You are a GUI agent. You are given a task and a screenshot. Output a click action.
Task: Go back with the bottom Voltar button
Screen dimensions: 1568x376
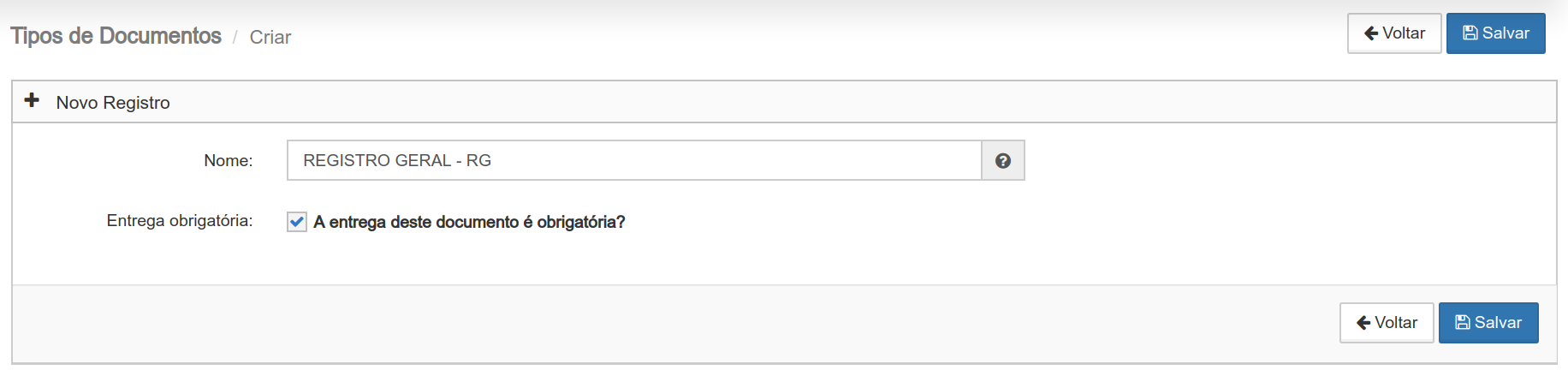1387,323
